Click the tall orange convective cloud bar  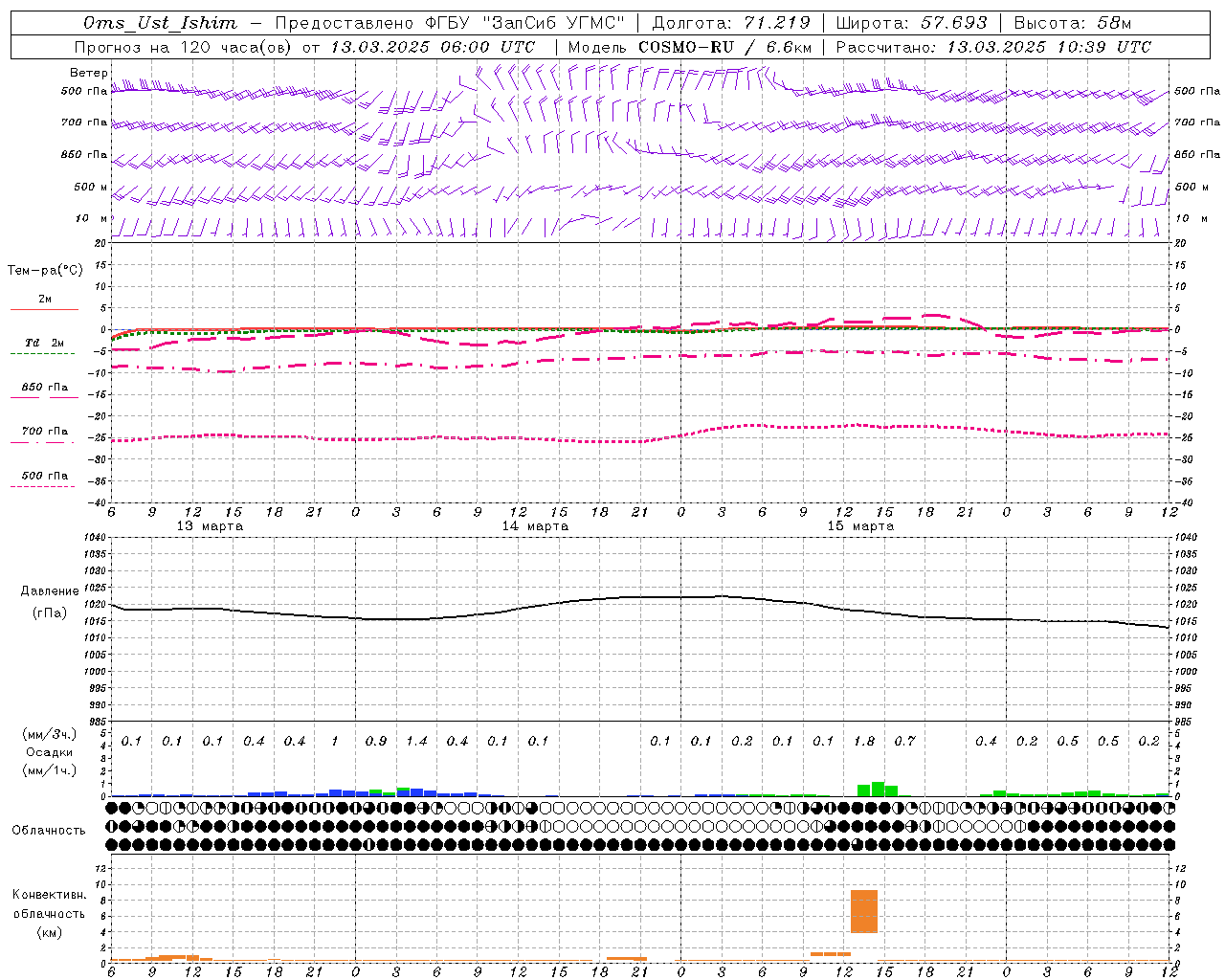[864, 912]
